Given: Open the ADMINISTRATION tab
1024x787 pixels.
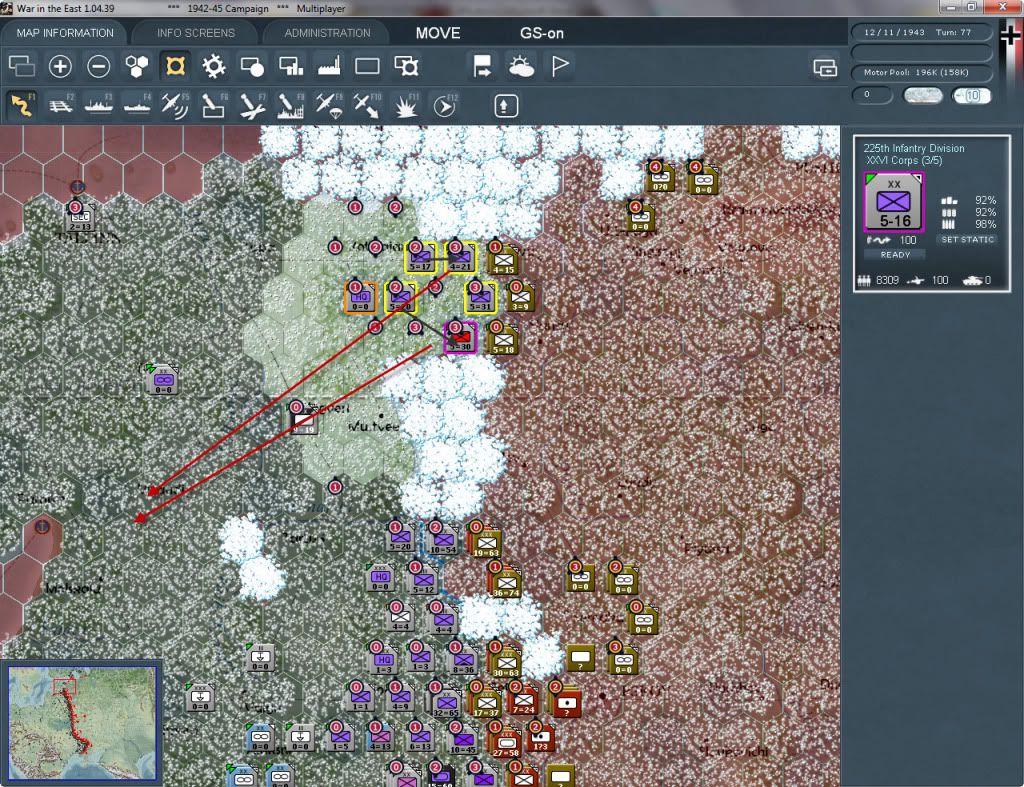Looking at the screenshot, I should pyautogui.click(x=327, y=33).
